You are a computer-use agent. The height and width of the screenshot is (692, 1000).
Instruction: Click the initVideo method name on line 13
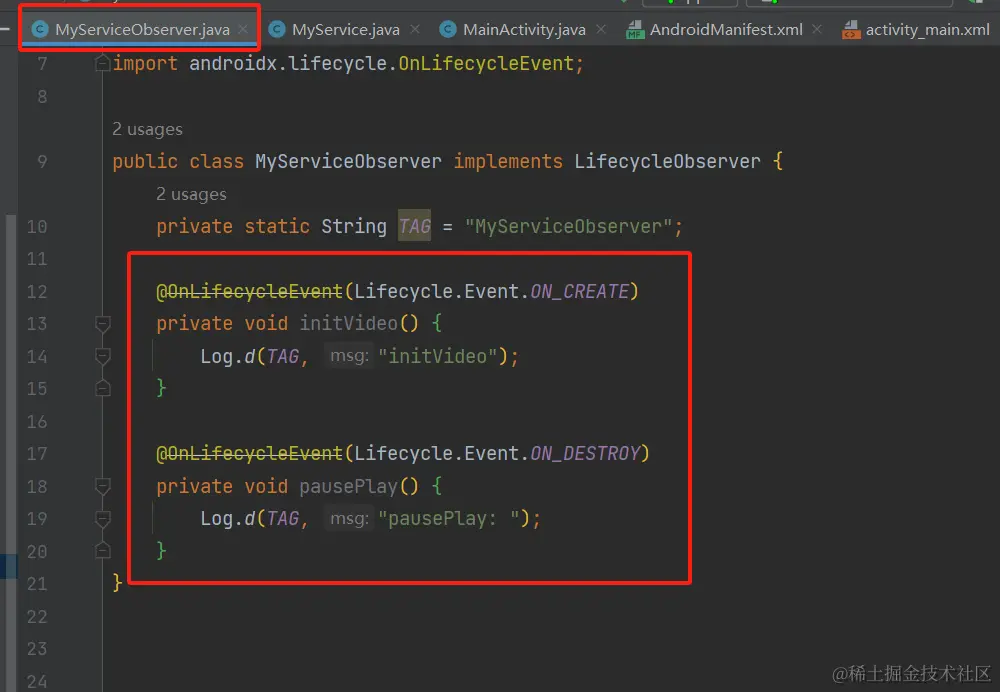click(348, 323)
